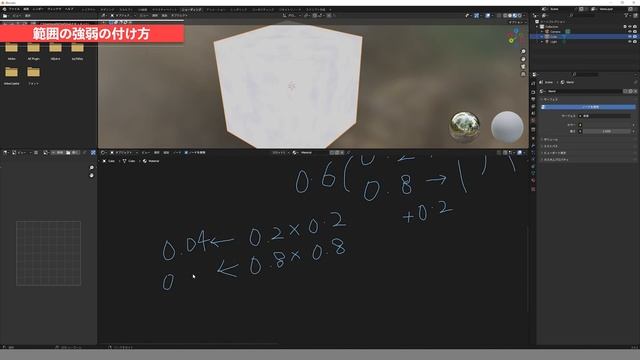The height and width of the screenshot is (360, 640).
Task: Click the Blender logo icon
Action: (4, 9)
